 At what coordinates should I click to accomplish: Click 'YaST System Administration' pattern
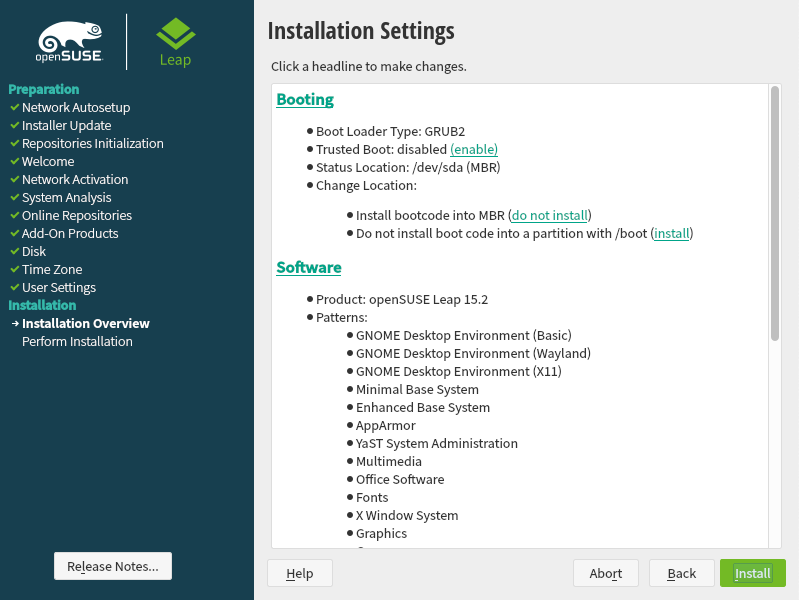pyautogui.click(x=437, y=444)
